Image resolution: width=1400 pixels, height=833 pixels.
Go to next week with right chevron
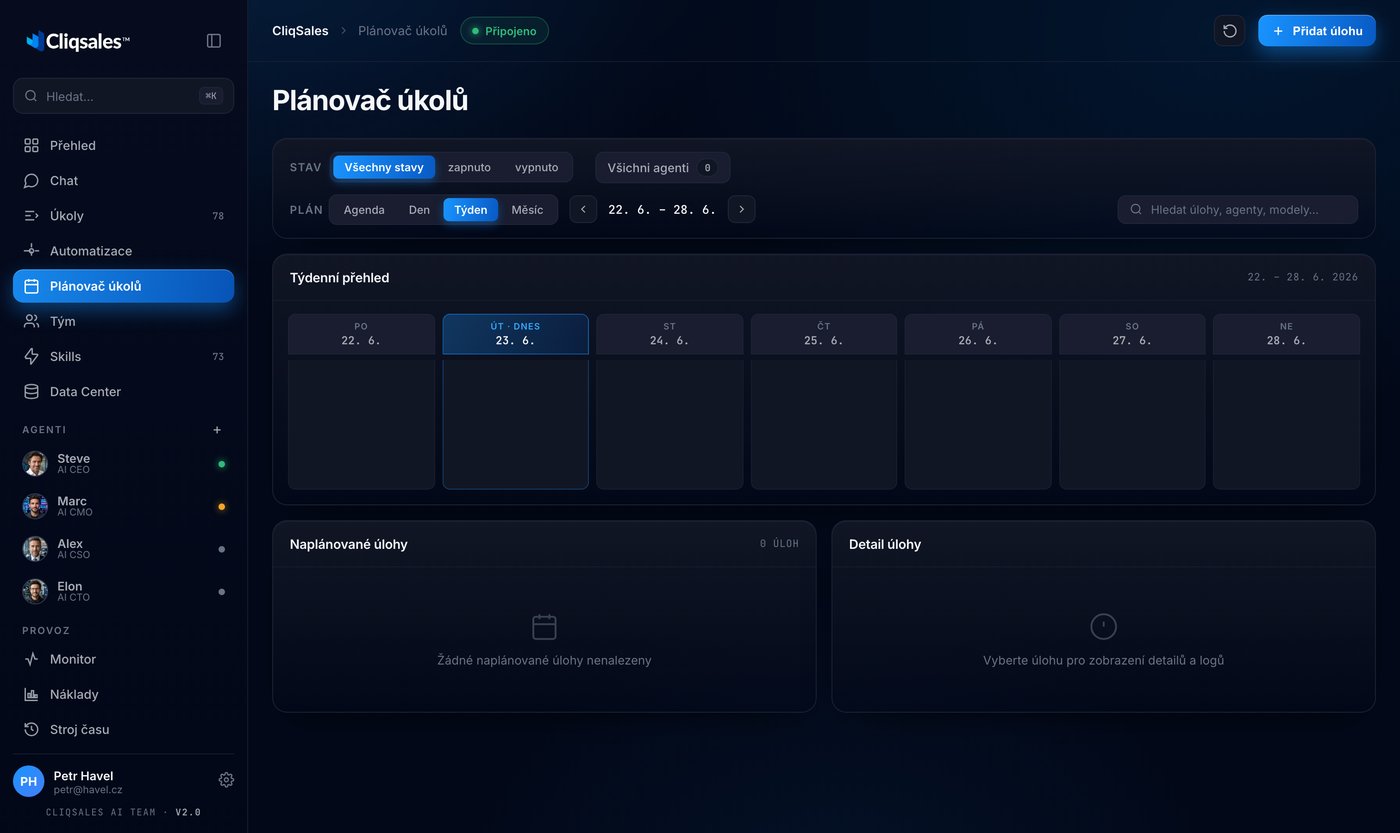741,209
